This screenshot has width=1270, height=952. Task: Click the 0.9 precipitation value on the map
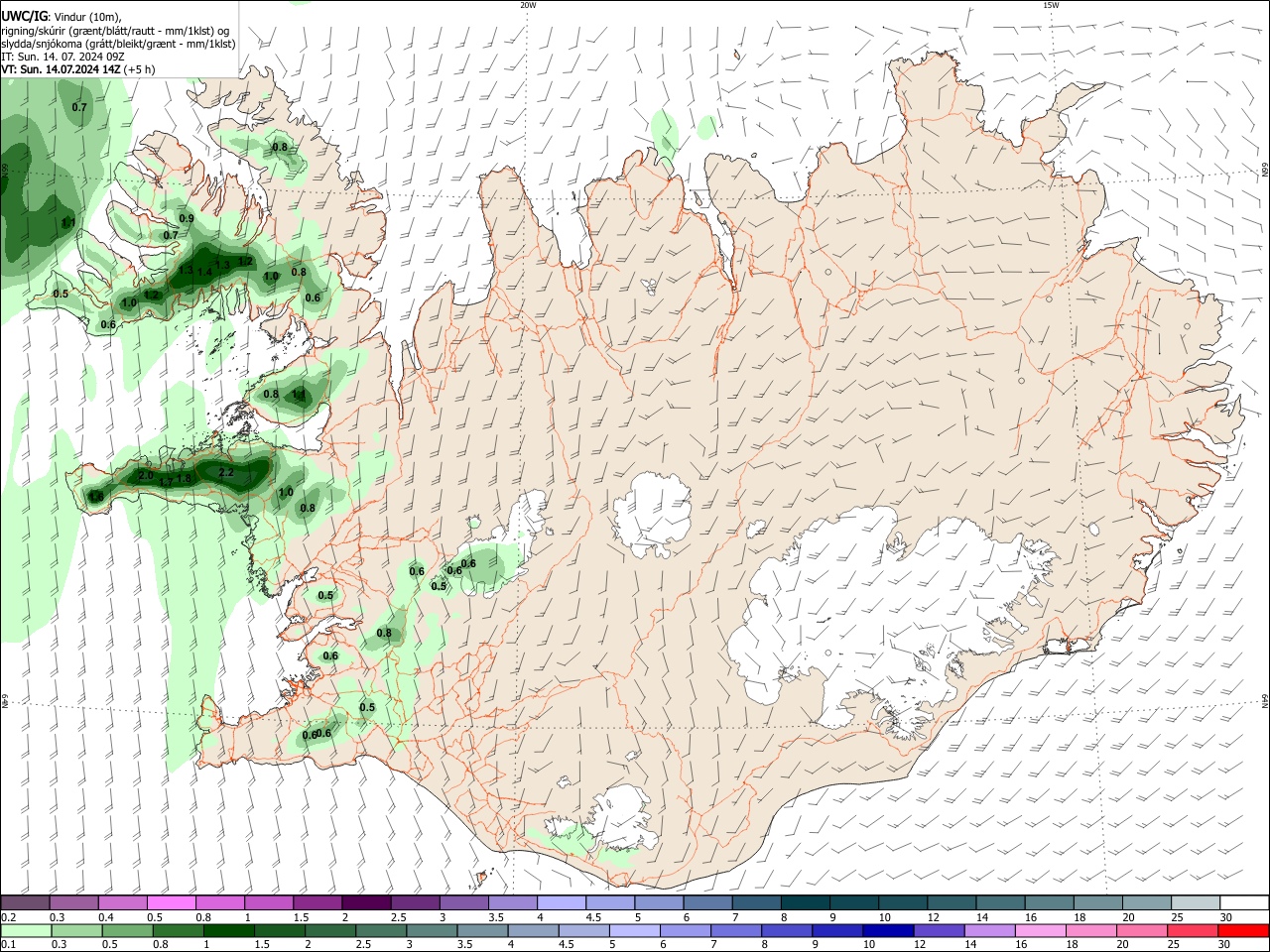pos(187,218)
